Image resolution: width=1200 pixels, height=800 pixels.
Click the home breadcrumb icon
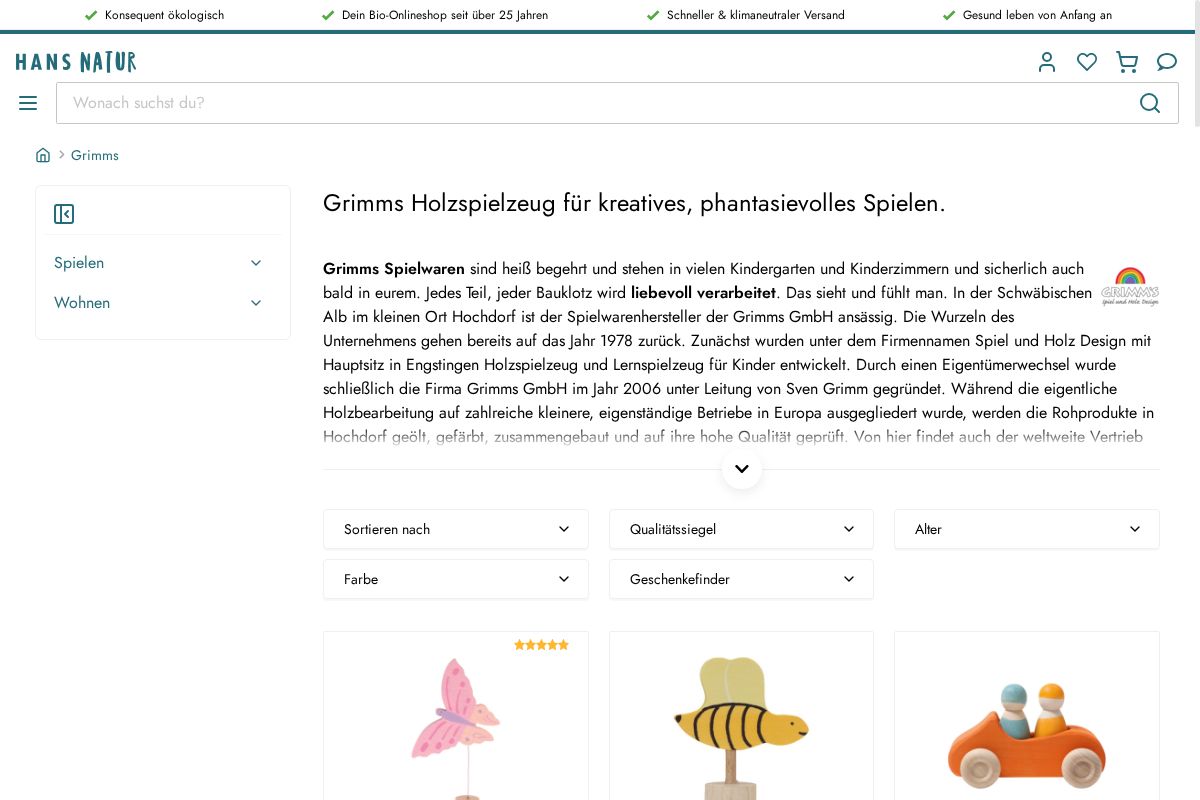(43, 155)
